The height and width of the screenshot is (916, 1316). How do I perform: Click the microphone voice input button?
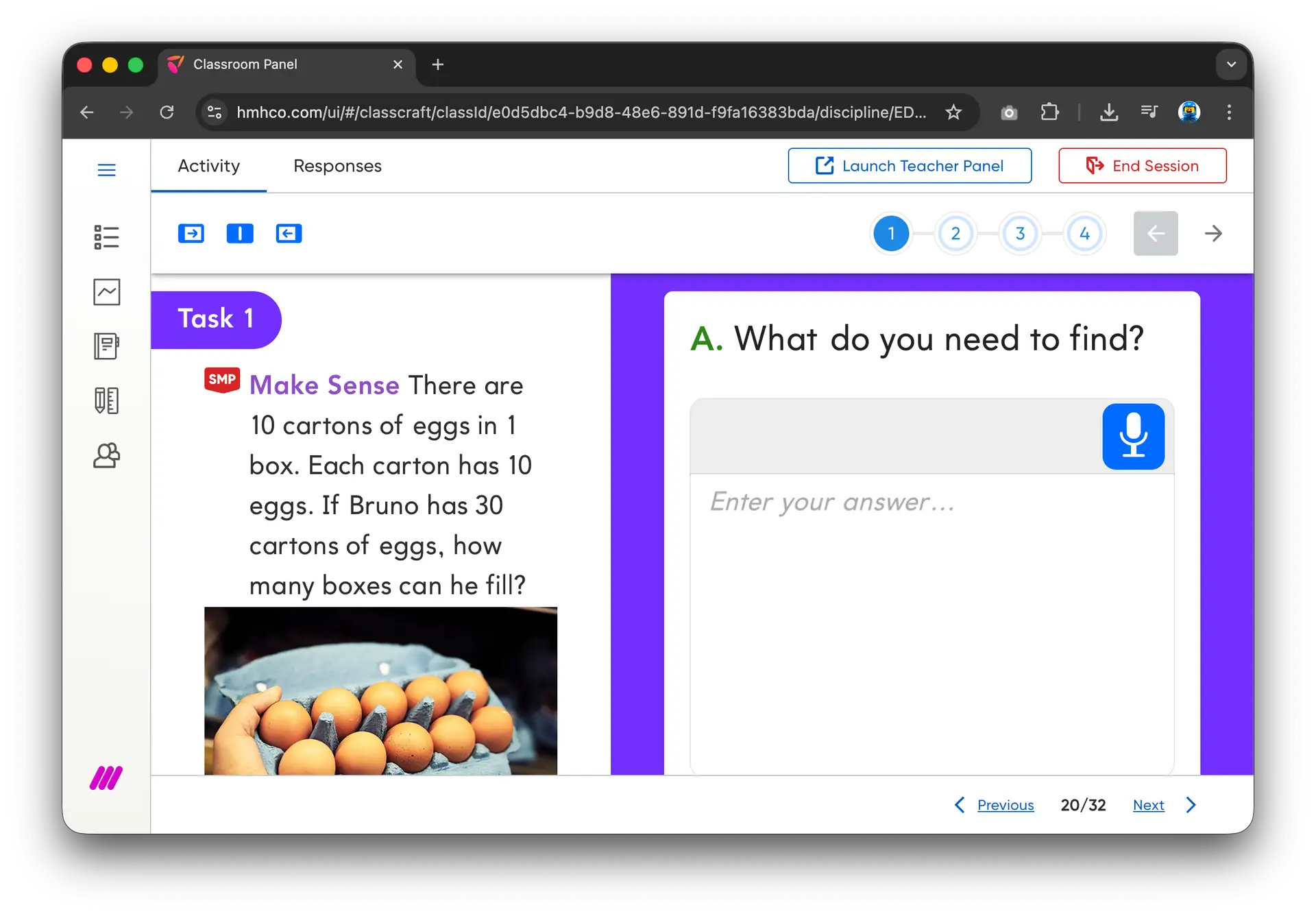[x=1132, y=437]
